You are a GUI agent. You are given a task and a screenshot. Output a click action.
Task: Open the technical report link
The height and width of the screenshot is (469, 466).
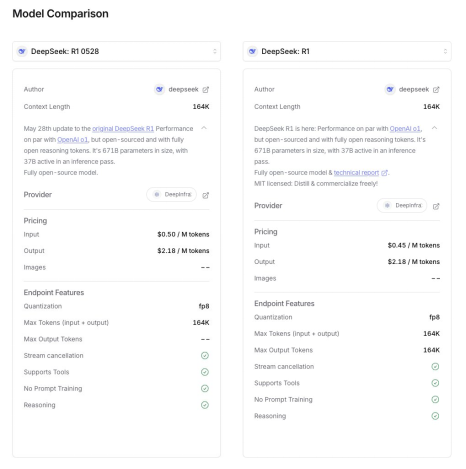tap(356, 173)
